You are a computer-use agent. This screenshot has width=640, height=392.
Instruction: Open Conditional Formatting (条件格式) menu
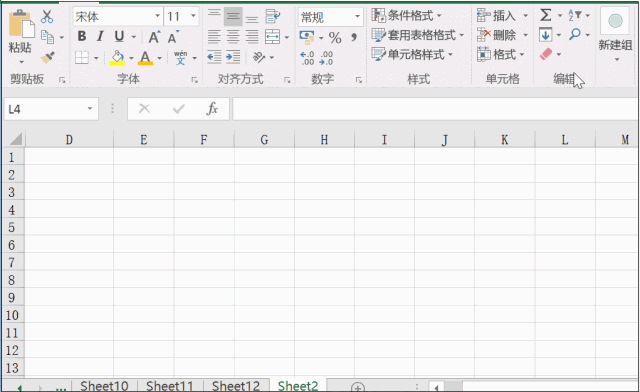[x=407, y=16]
